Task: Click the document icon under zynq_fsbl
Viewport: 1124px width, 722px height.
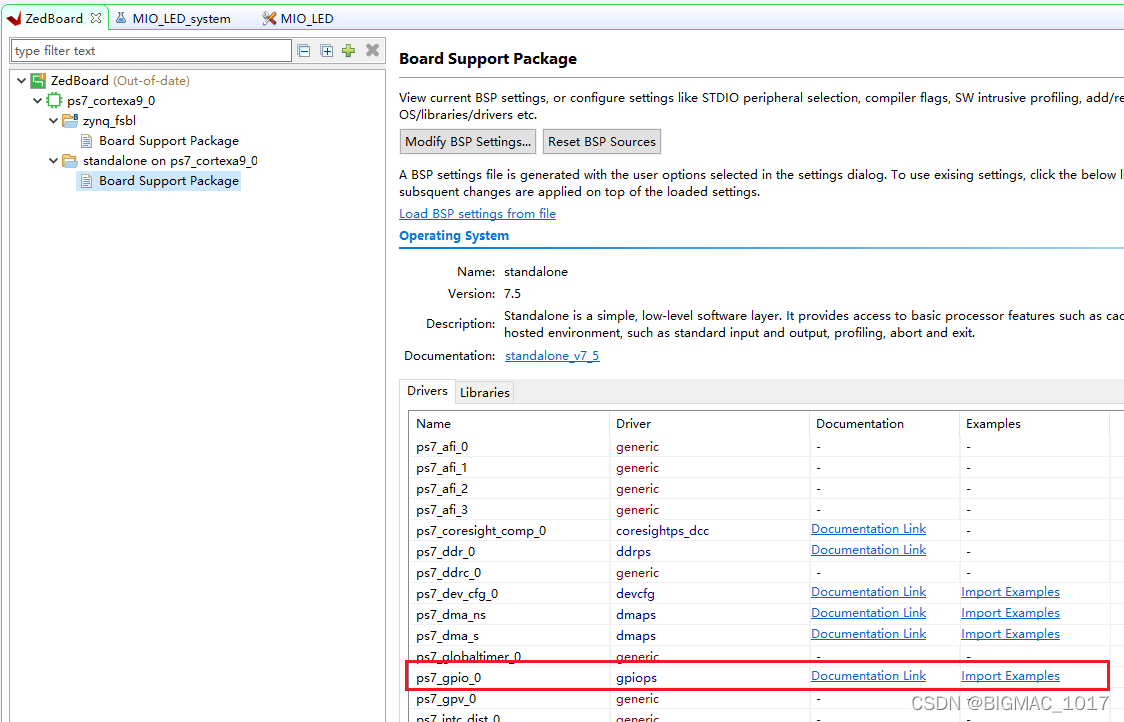Action: [x=87, y=141]
